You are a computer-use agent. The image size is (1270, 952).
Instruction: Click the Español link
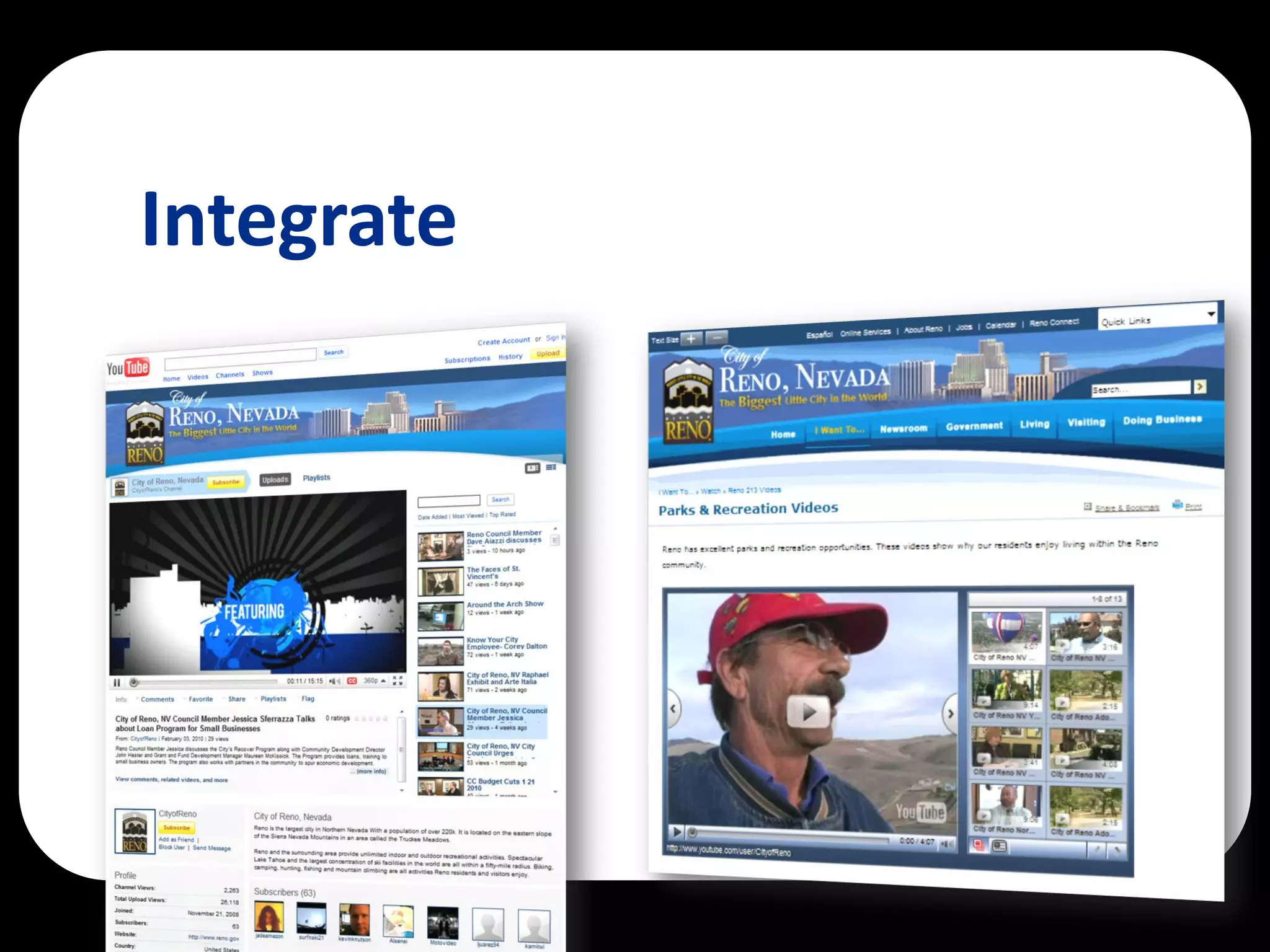(819, 335)
